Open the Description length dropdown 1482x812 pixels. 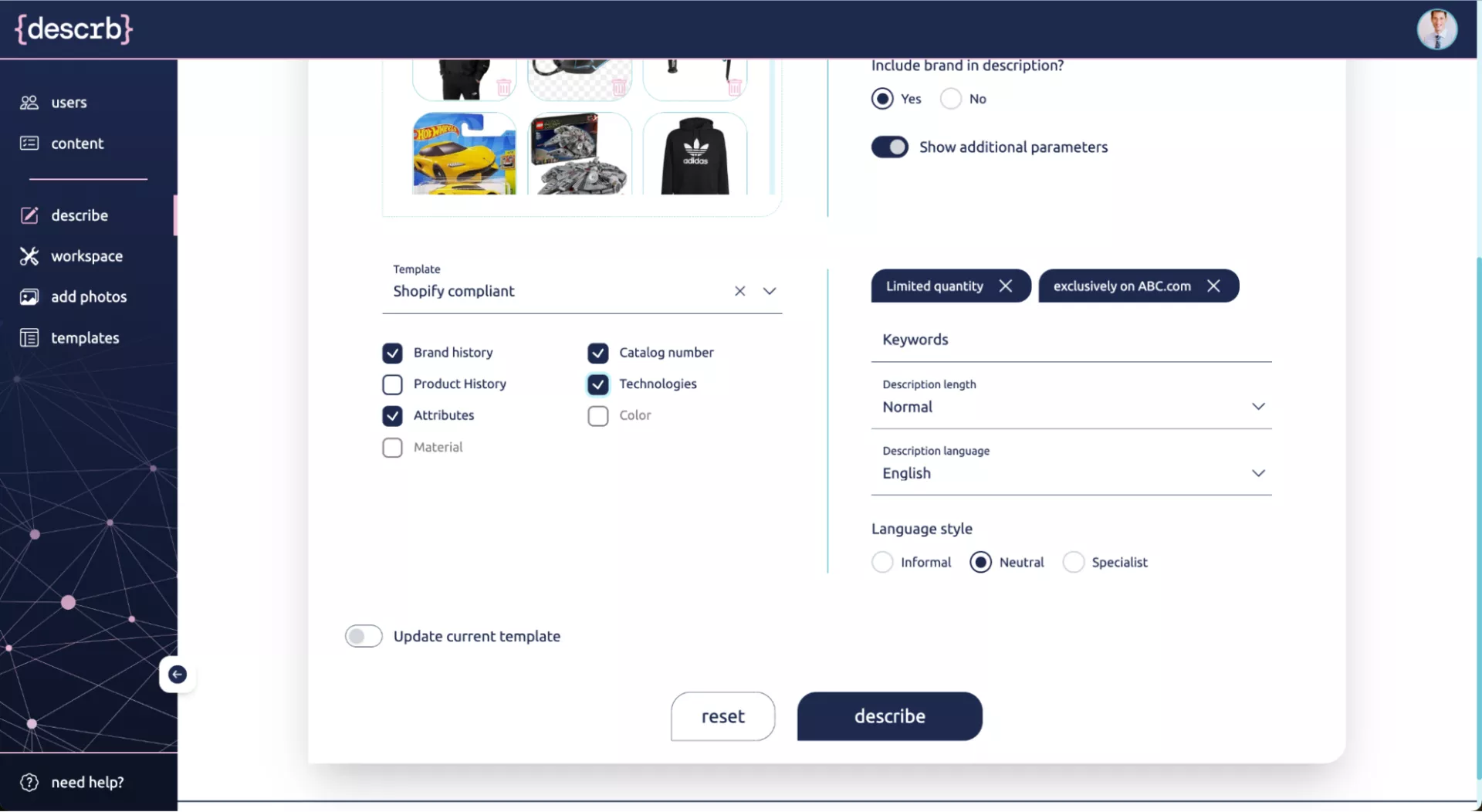(x=1257, y=406)
